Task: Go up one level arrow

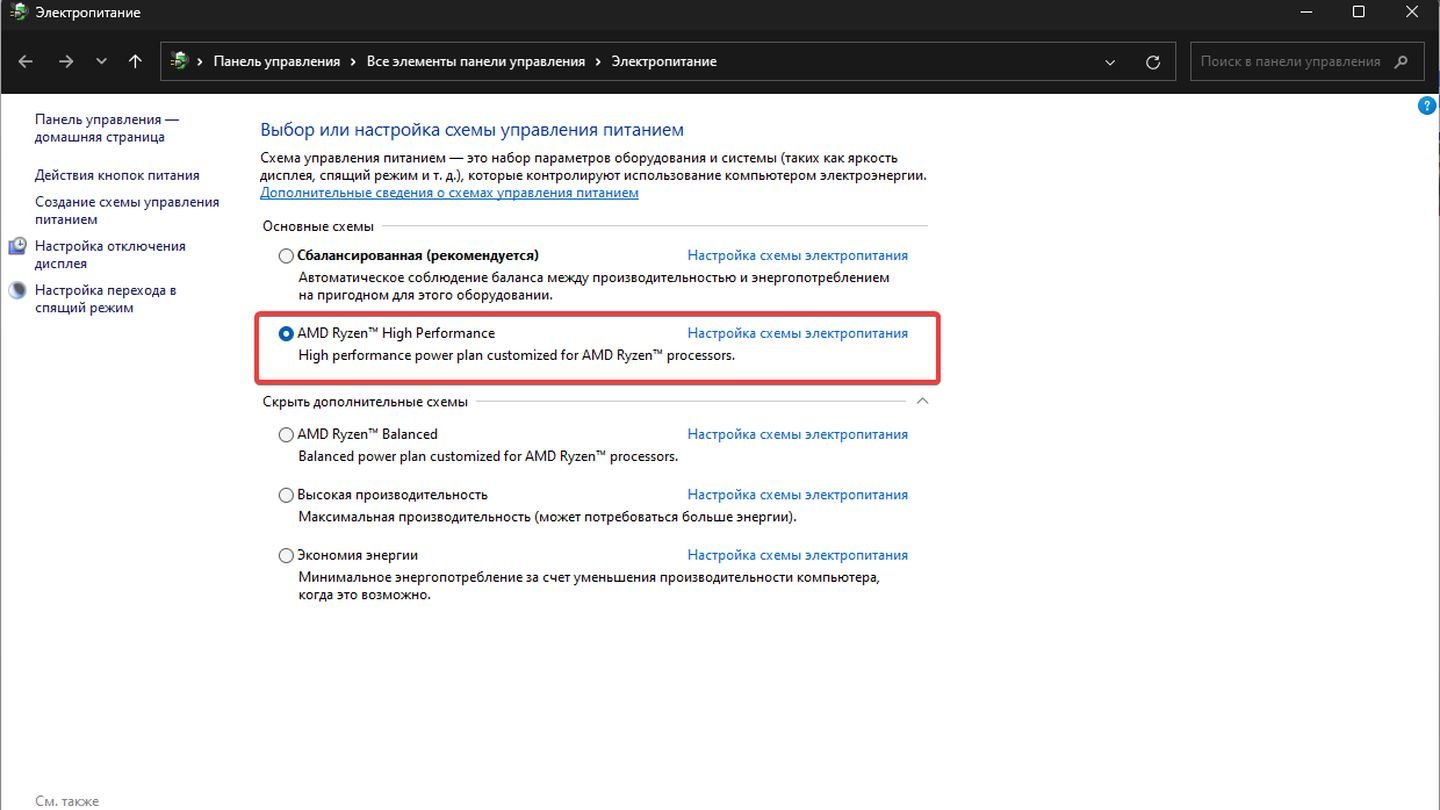Action: click(135, 61)
